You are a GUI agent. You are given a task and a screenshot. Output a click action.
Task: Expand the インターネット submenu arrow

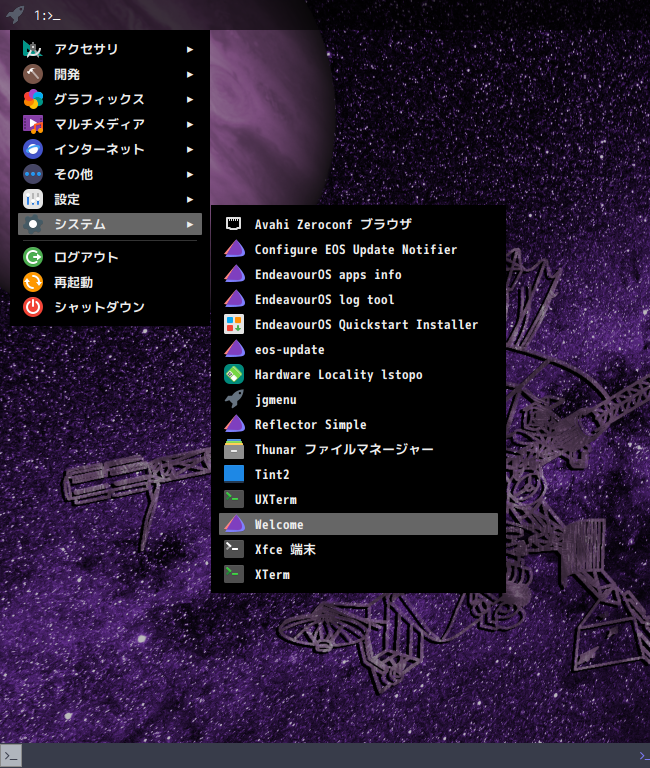click(x=190, y=149)
